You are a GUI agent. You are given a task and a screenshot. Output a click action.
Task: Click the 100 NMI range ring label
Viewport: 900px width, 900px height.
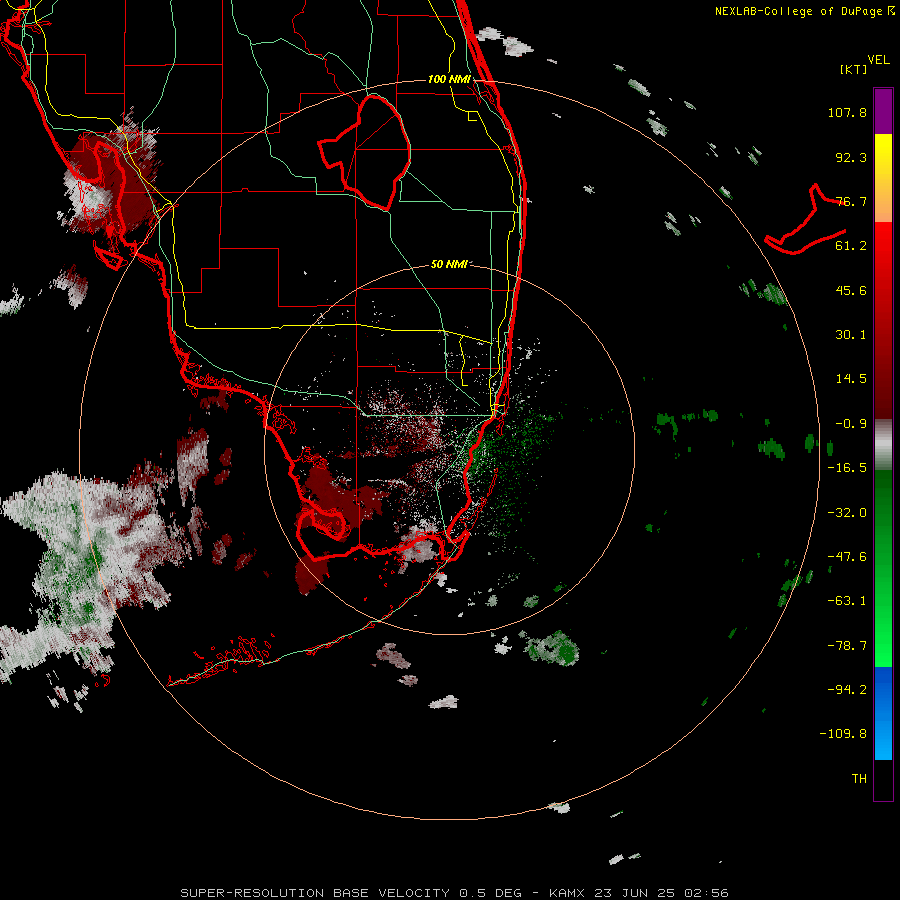pyautogui.click(x=449, y=79)
